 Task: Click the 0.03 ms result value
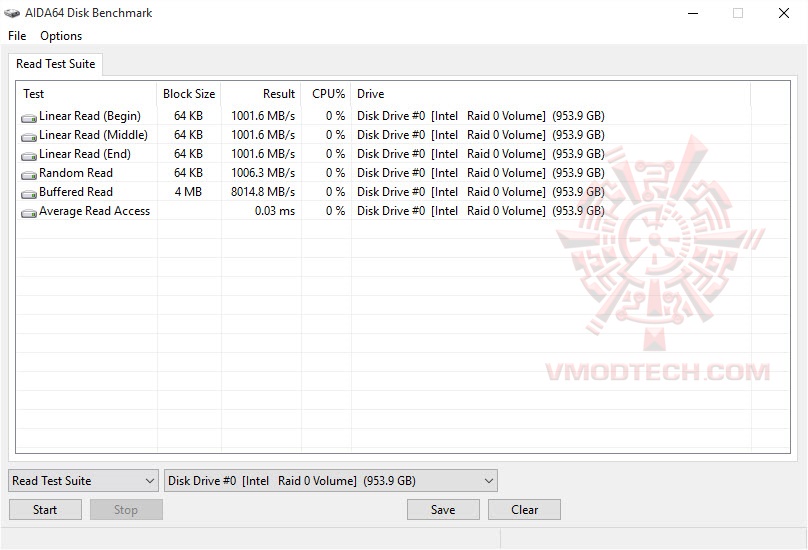[275, 211]
